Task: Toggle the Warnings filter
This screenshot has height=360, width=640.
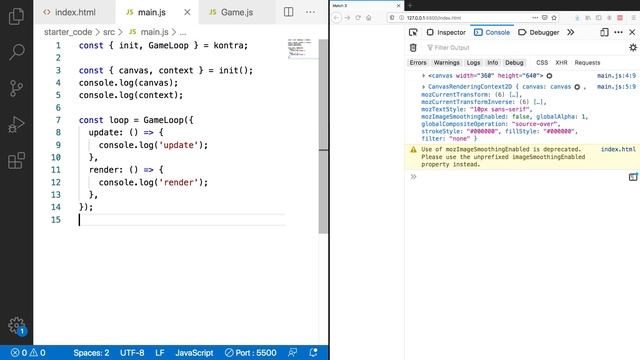Action: (x=446, y=62)
